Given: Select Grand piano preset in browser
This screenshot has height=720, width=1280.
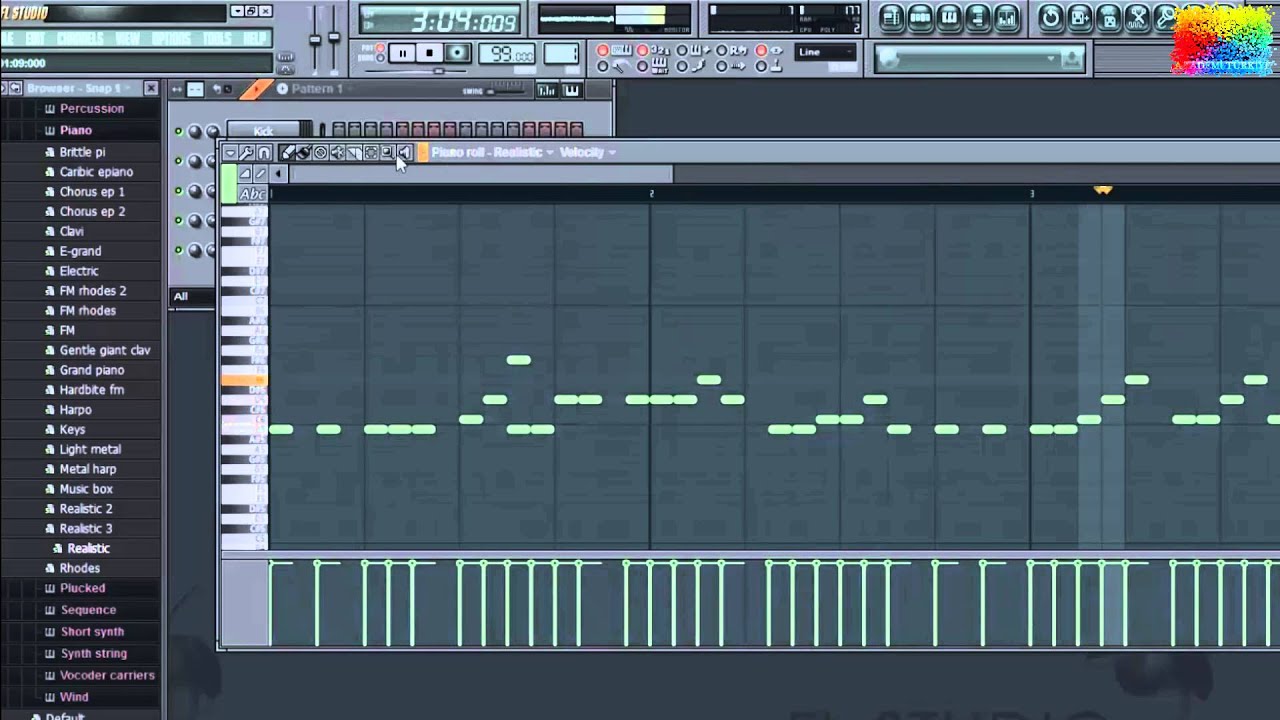Looking at the screenshot, I should point(92,370).
